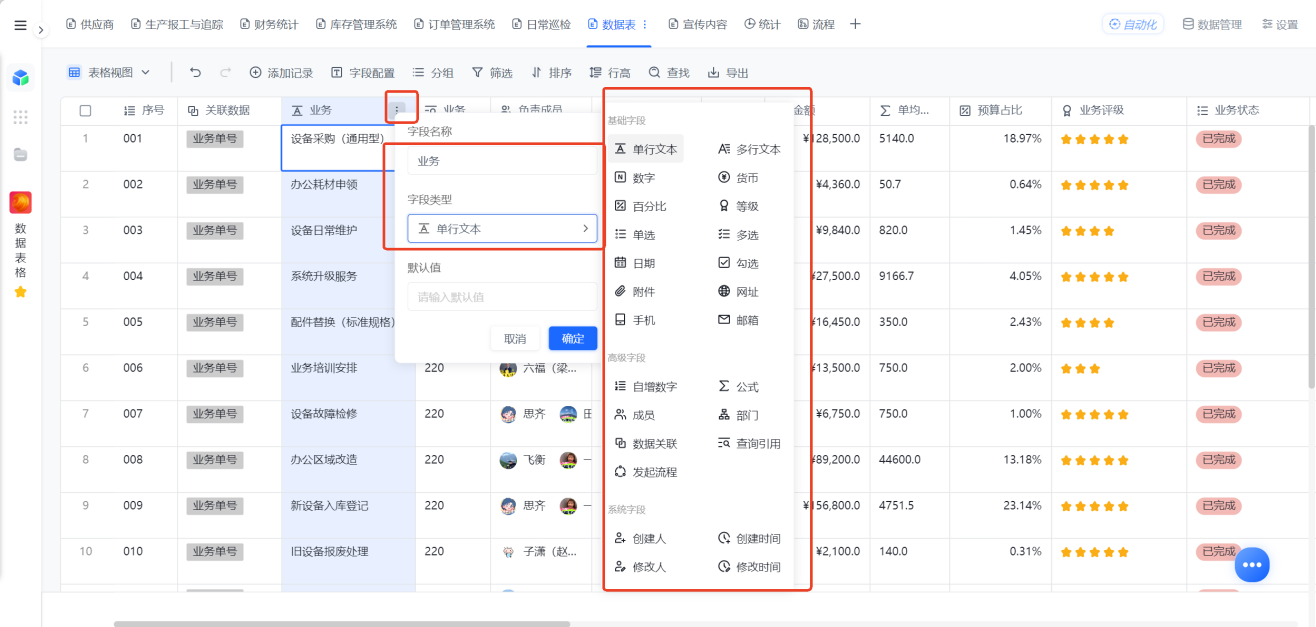Image resolution: width=1316 pixels, height=627 pixels.
Task: Click 排序 sort button
Action: [551, 72]
